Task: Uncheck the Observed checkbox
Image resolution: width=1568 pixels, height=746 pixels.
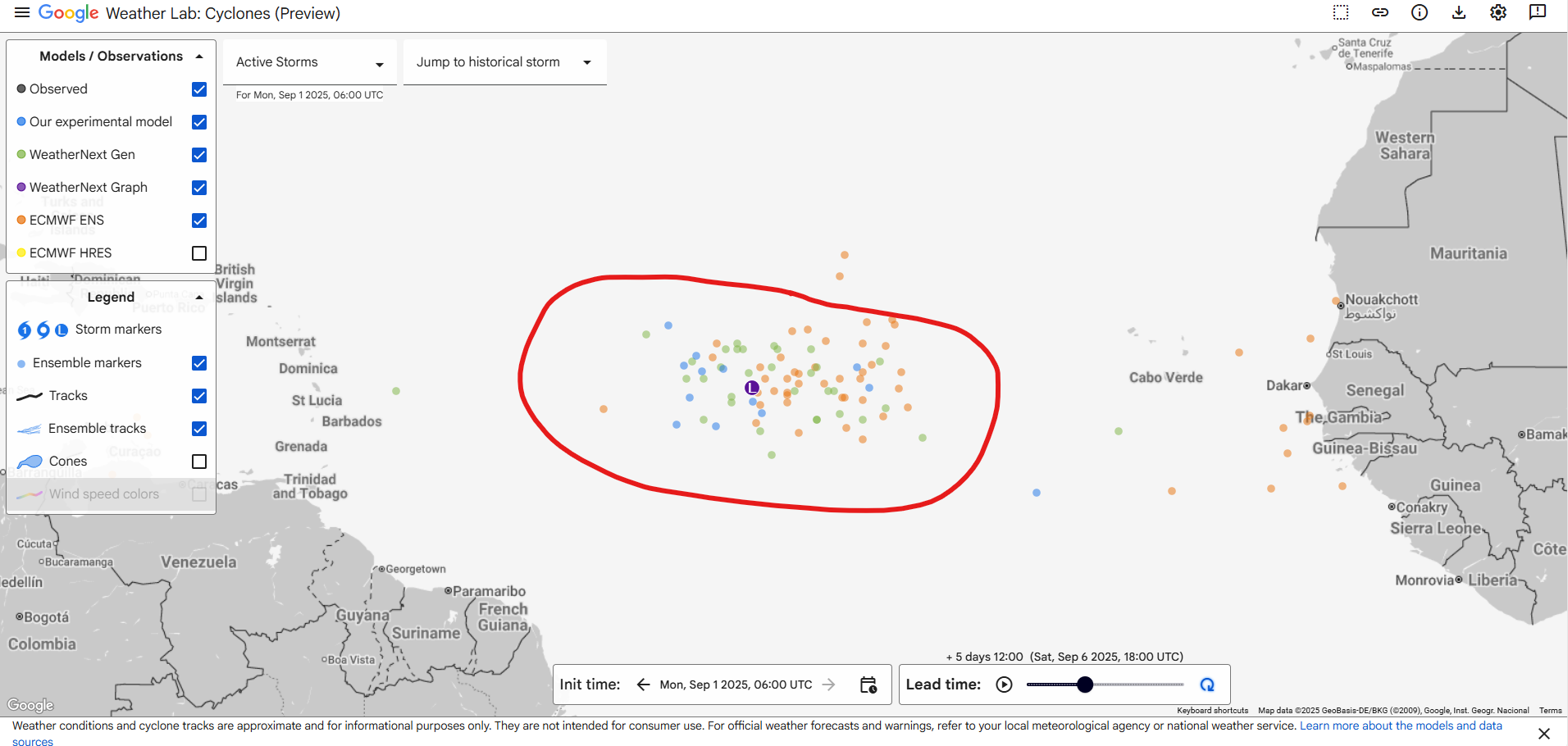Action: pos(199,89)
